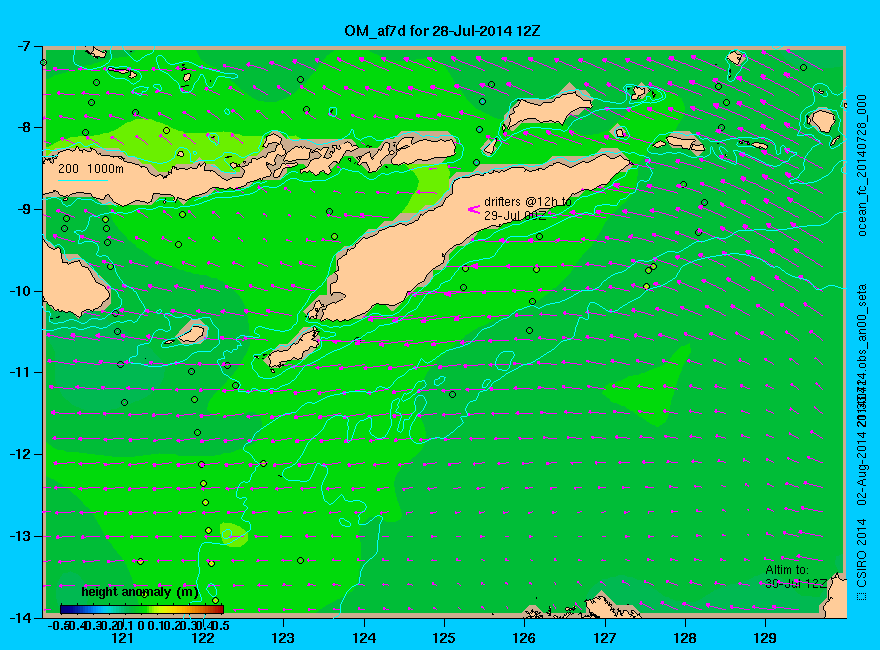This screenshot has height=650, width=880.
Task: Click the magenta drifter arrow legend symbol
Action: click(474, 209)
